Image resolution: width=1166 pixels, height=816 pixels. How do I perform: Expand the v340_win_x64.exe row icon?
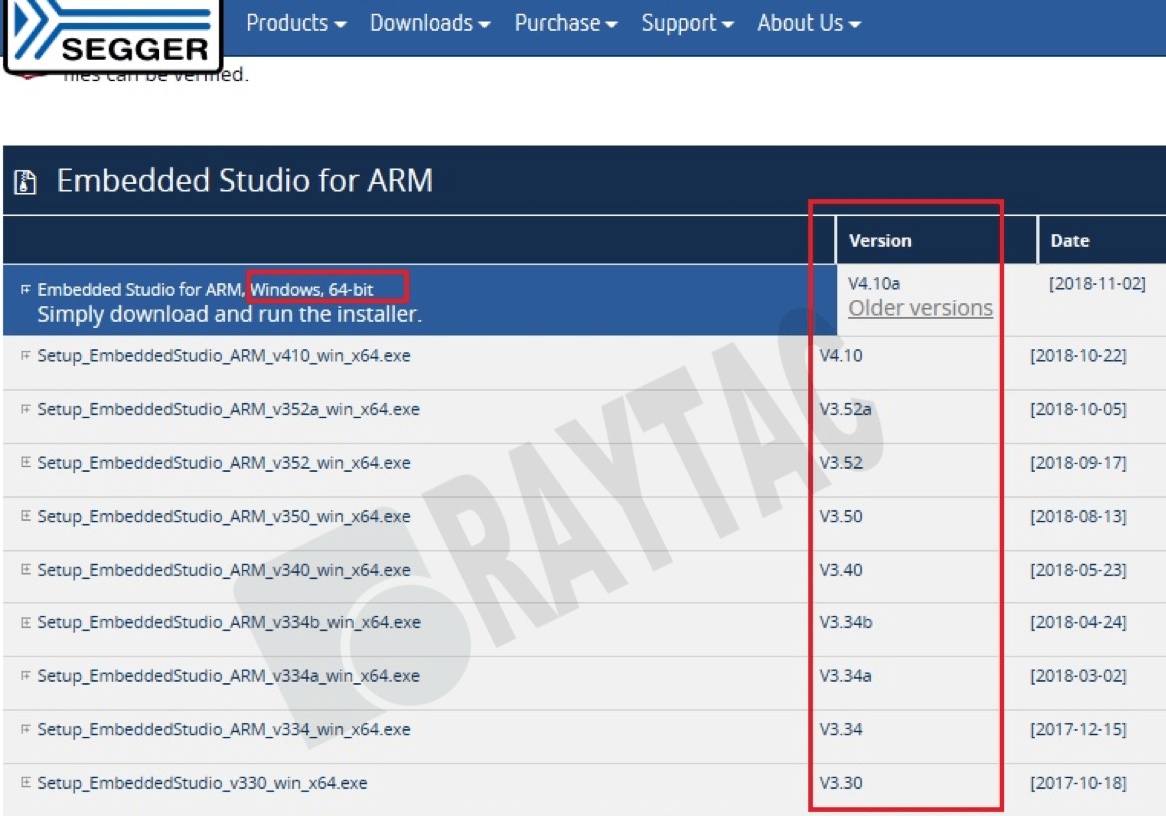(25, 570)
